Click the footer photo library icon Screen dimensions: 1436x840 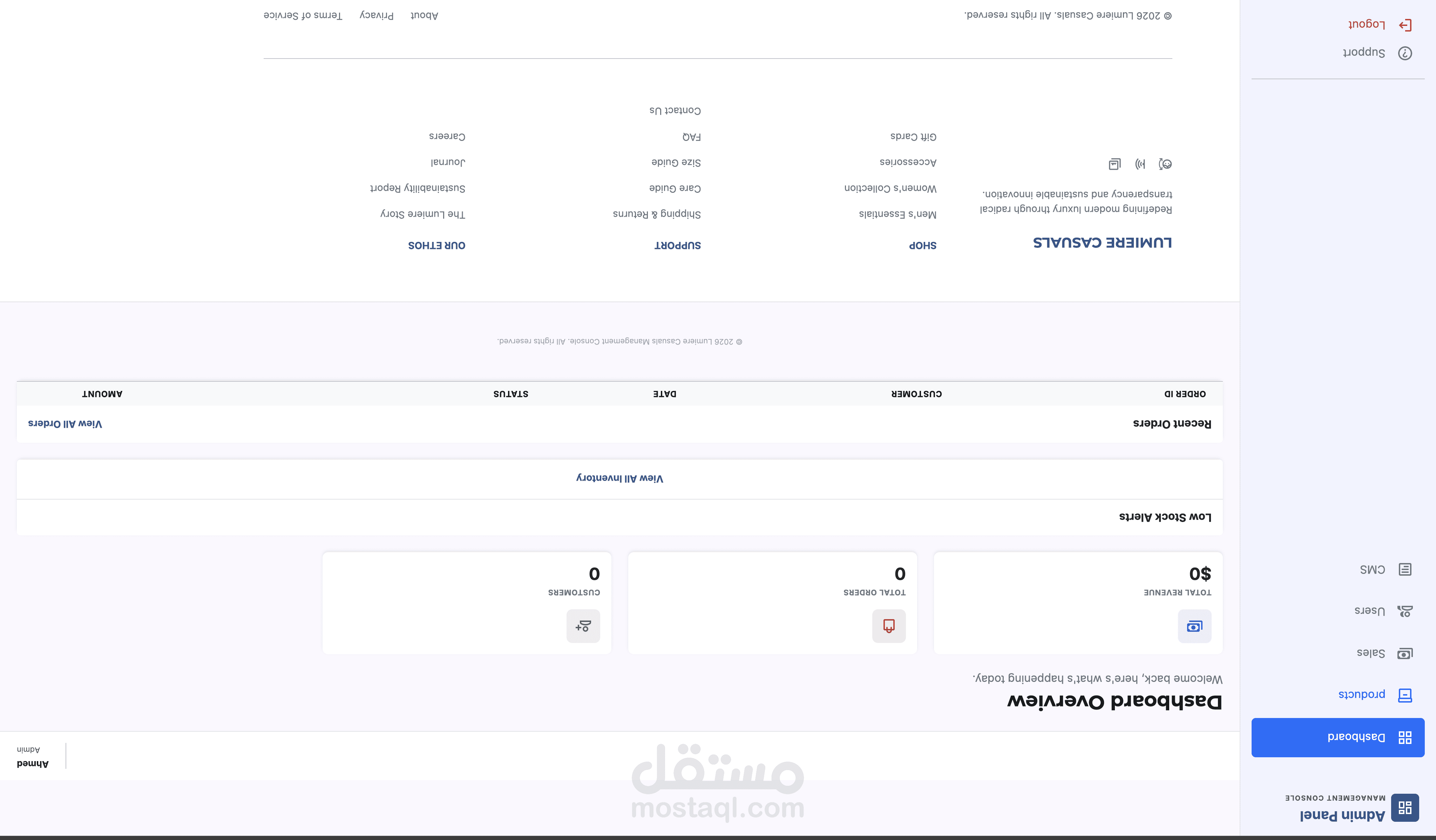pos(1115,164)
